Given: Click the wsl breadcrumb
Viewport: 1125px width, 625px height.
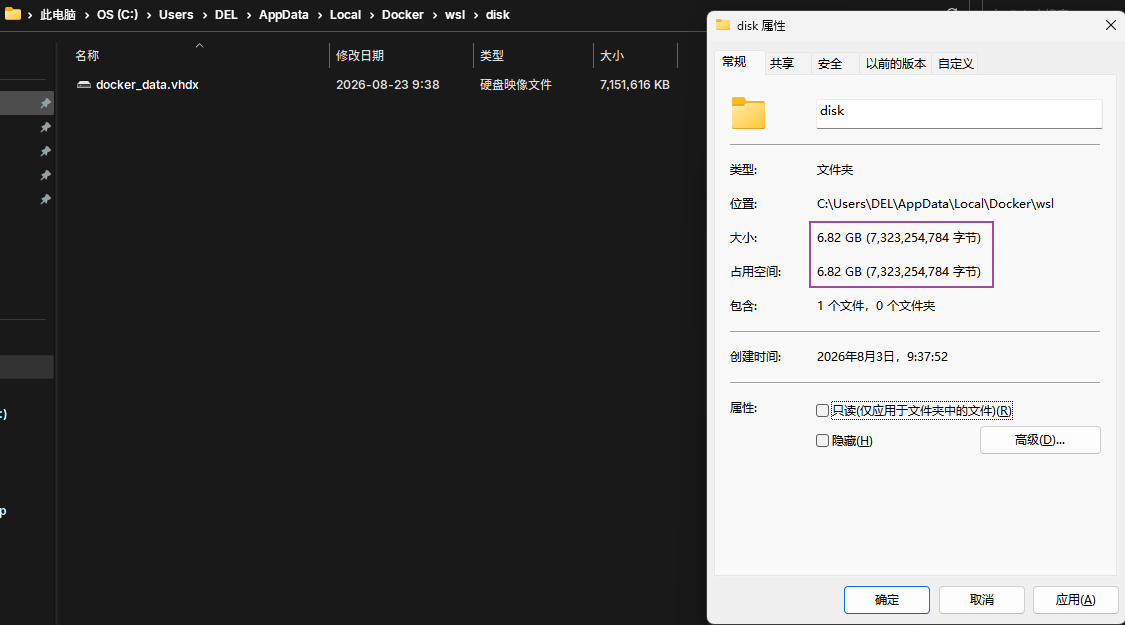Looking at the screenshot, I should [455, 14].
